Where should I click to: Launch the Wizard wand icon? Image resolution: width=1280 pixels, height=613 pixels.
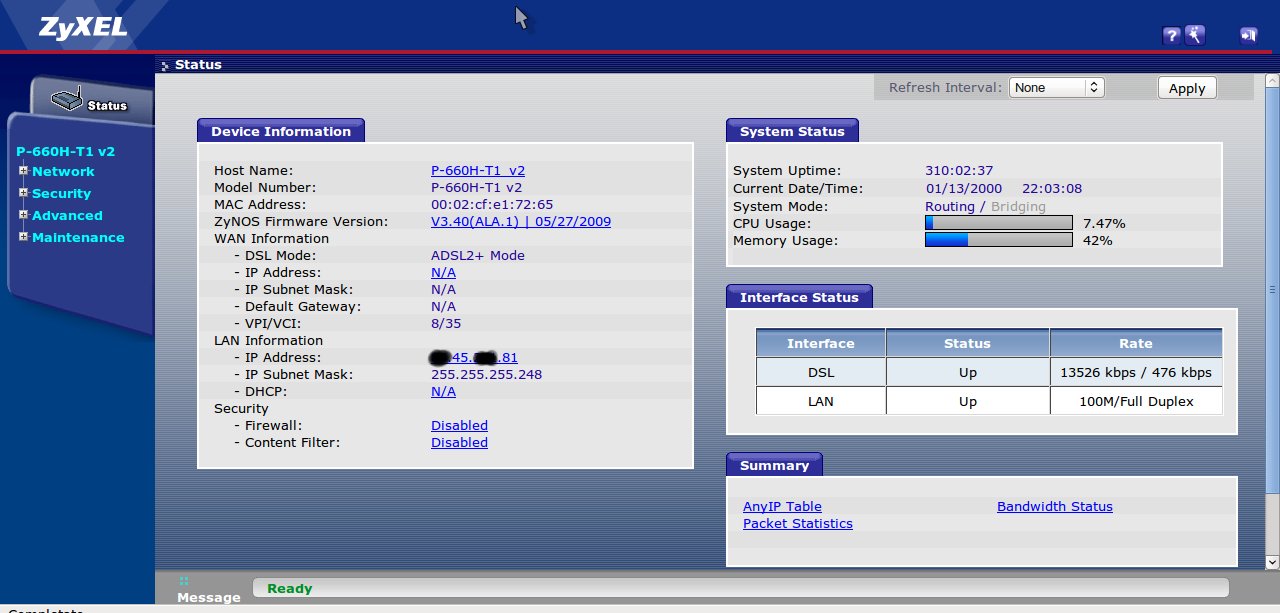click(1195, 36)
